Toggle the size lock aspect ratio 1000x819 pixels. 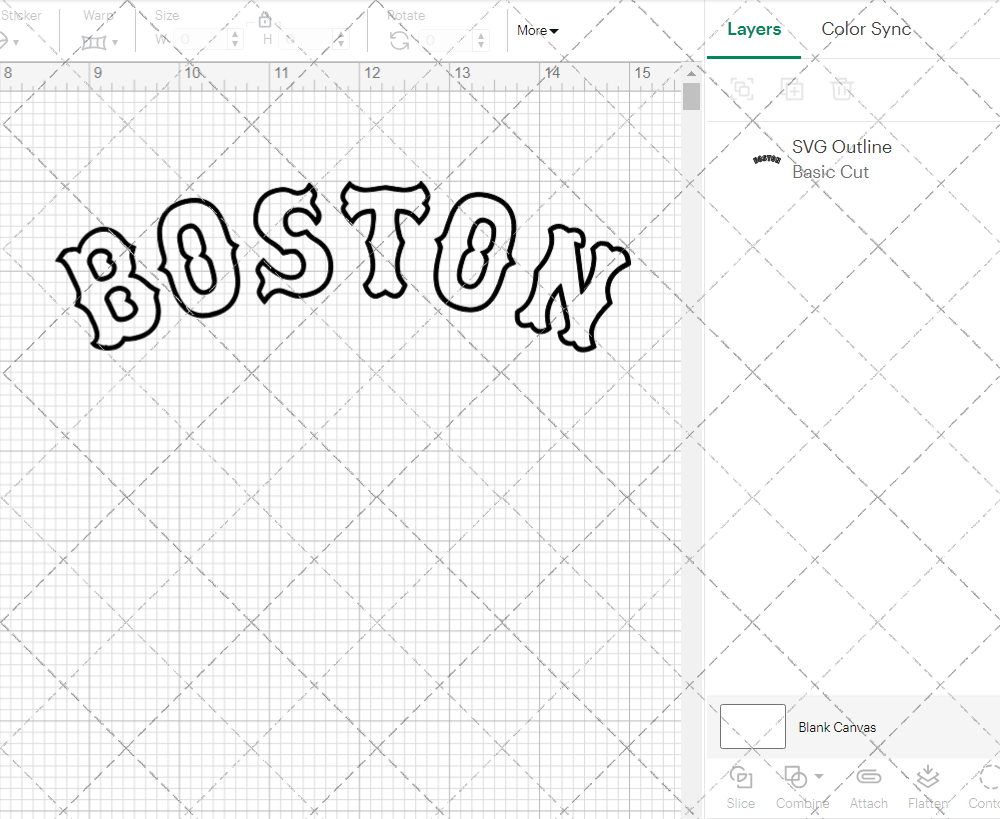click(x=265, y=19)
